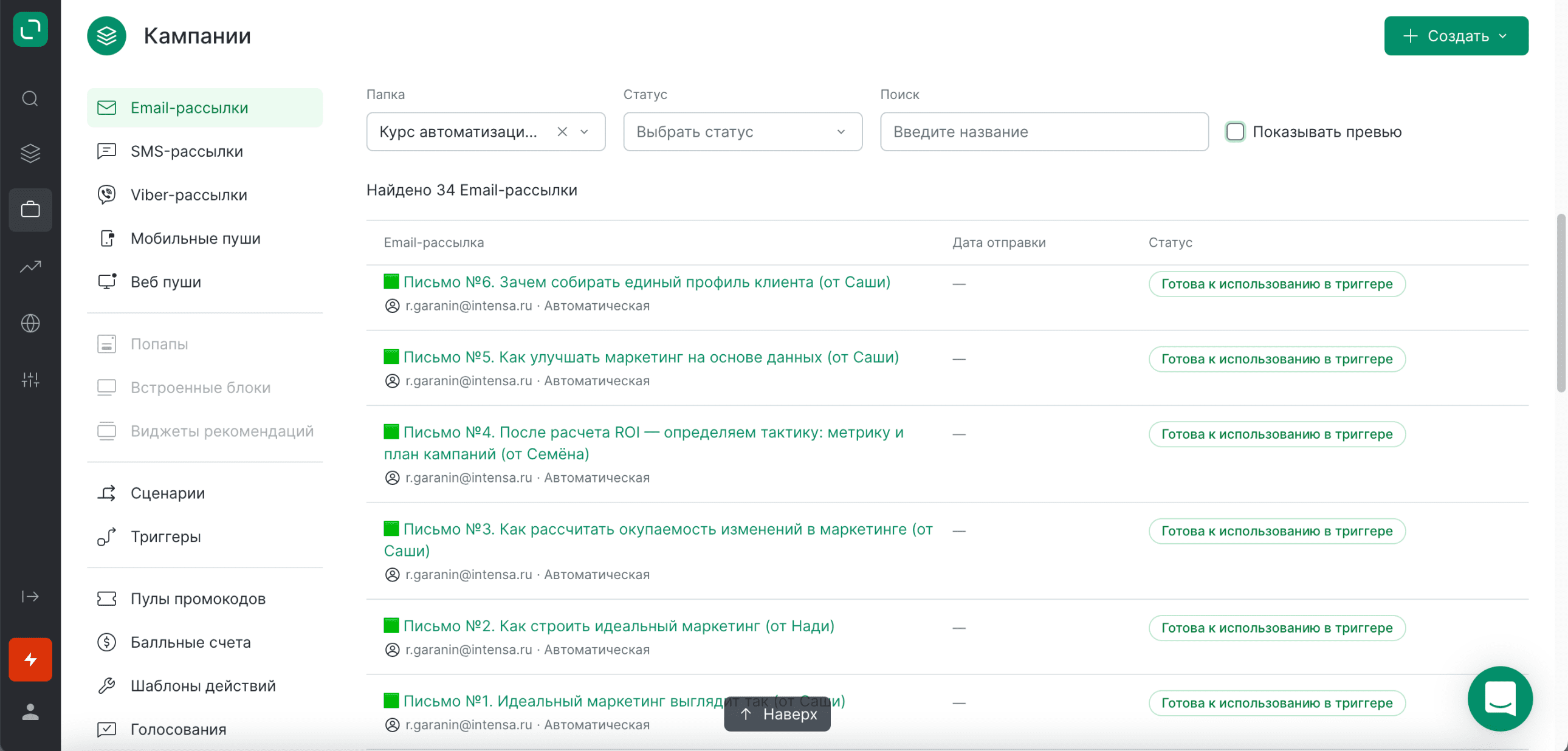Click the green square before Письмо №2
This screenshot has width=1568, height=751.
pos(391,626)
